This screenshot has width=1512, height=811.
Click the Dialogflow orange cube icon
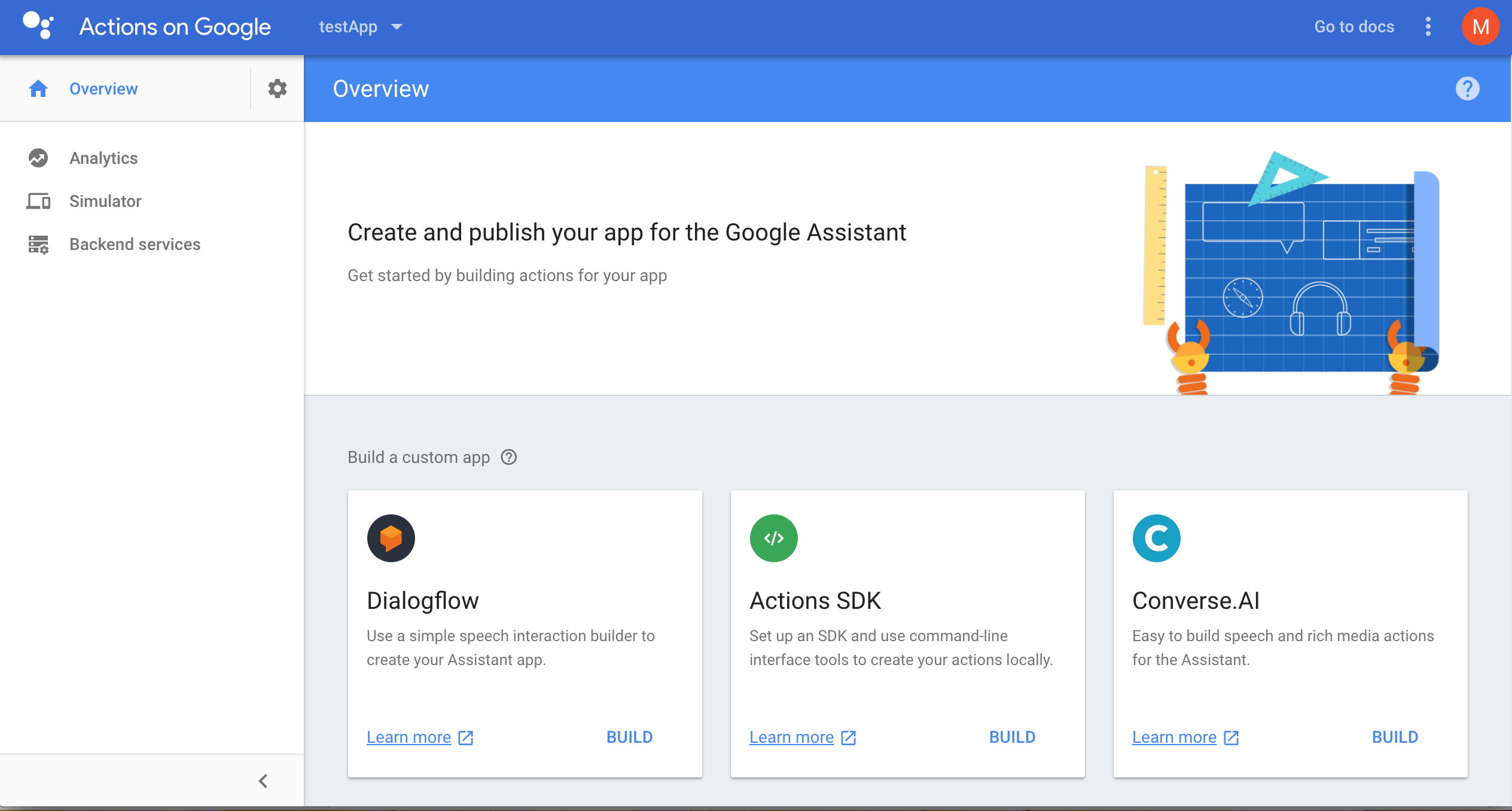(x=391, y=538)
